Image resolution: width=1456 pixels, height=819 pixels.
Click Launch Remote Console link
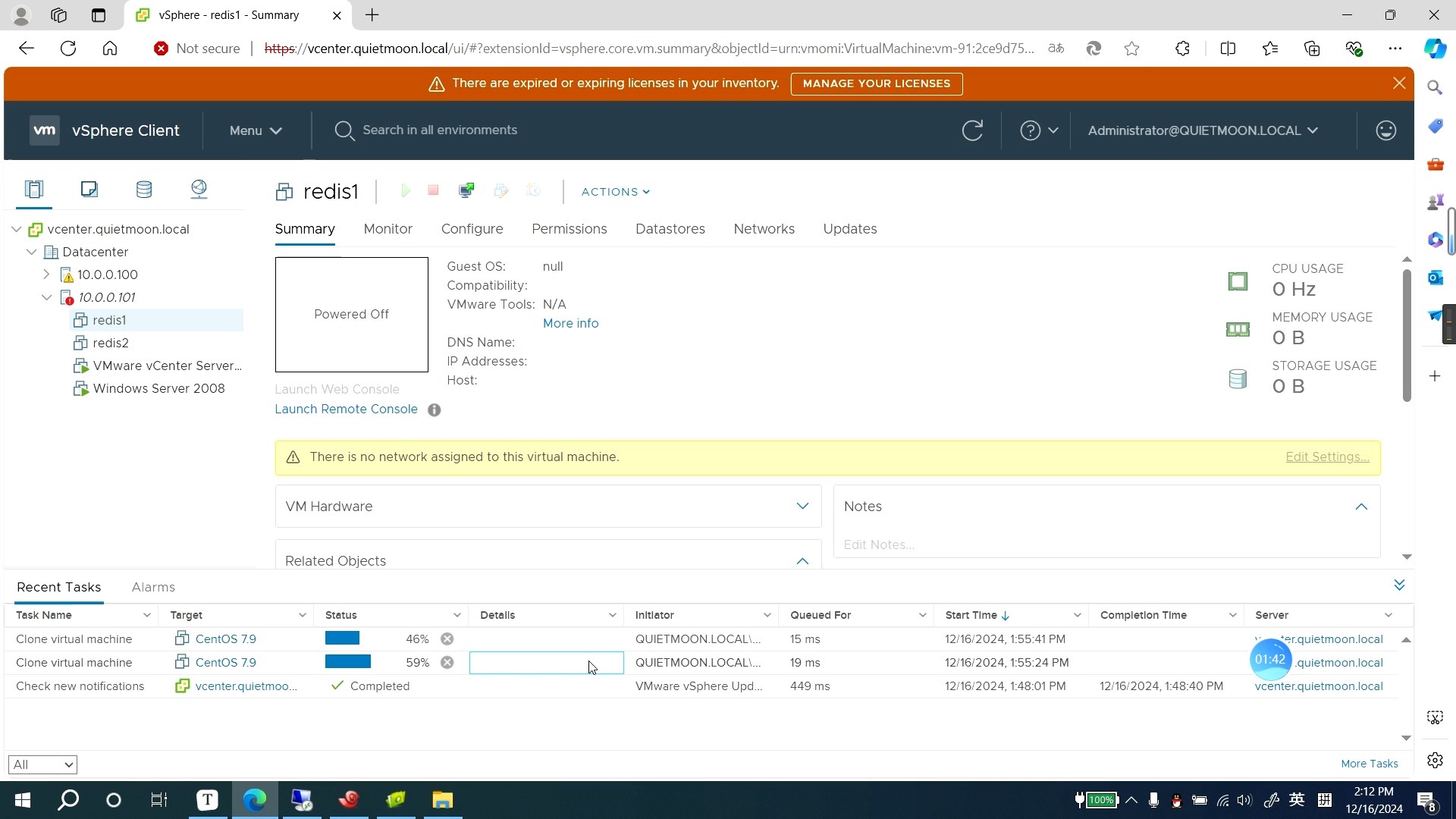pyautogui.click(x=346, y=409)
